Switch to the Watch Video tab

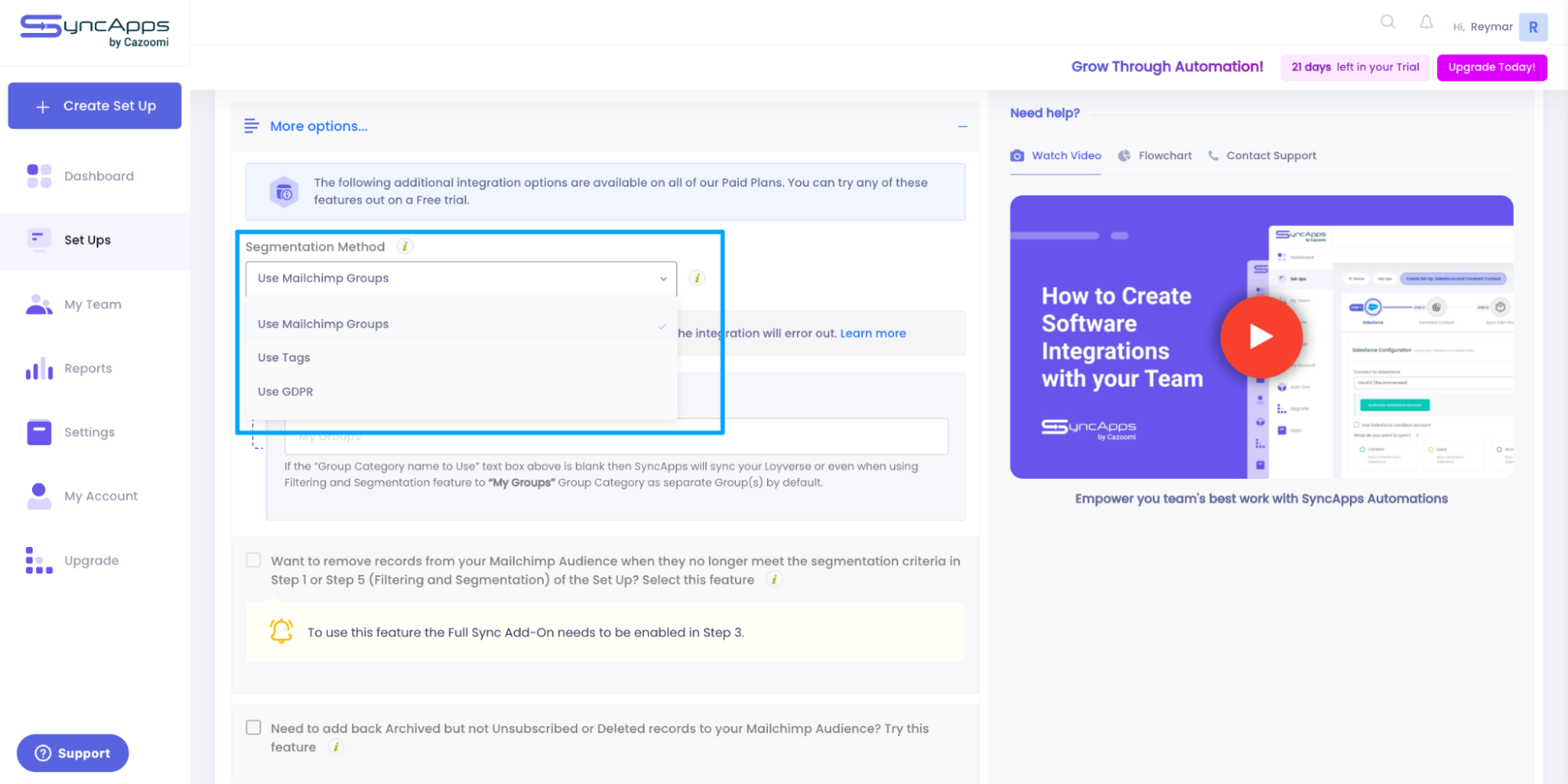point(1056,155)
